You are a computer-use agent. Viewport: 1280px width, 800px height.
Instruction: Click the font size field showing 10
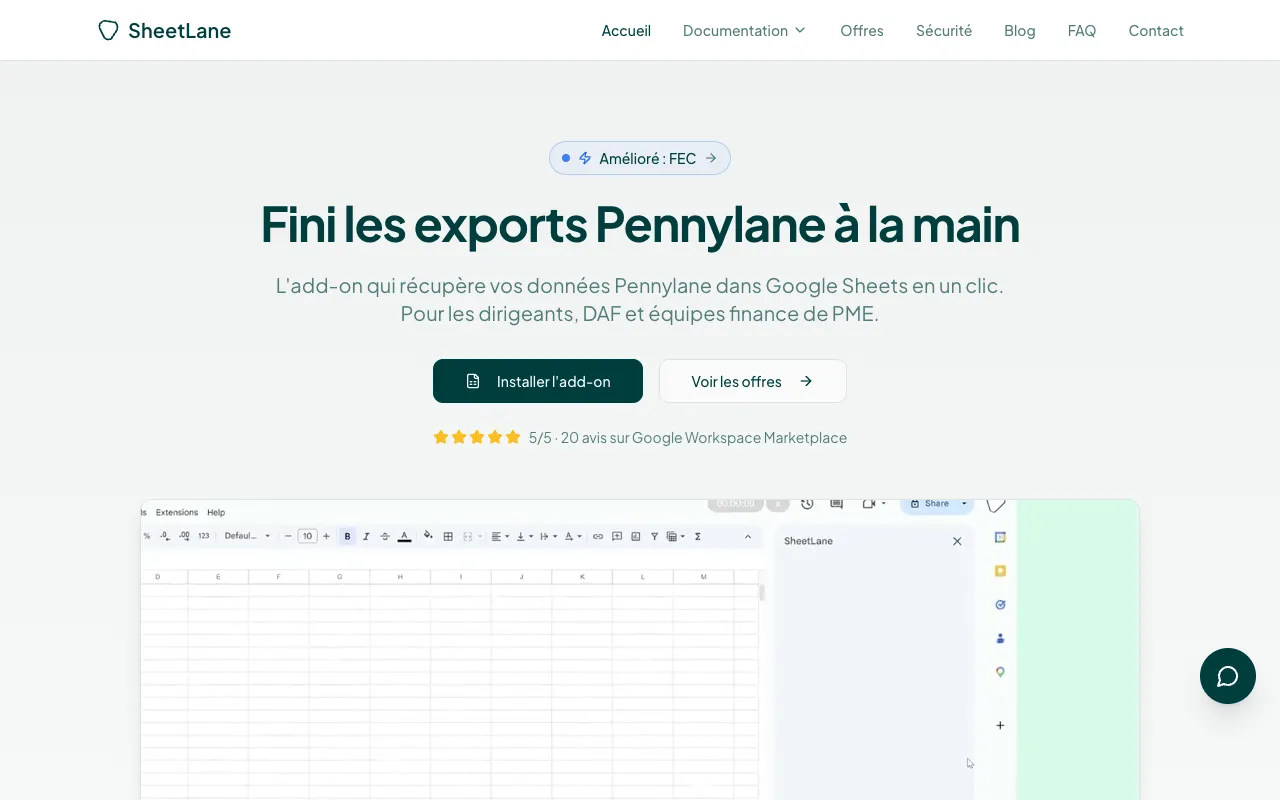[307, 536]
